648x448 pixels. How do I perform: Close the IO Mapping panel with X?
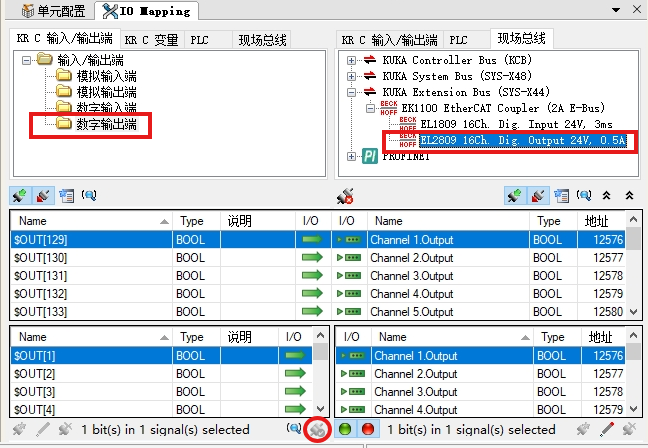pos(637,10)
